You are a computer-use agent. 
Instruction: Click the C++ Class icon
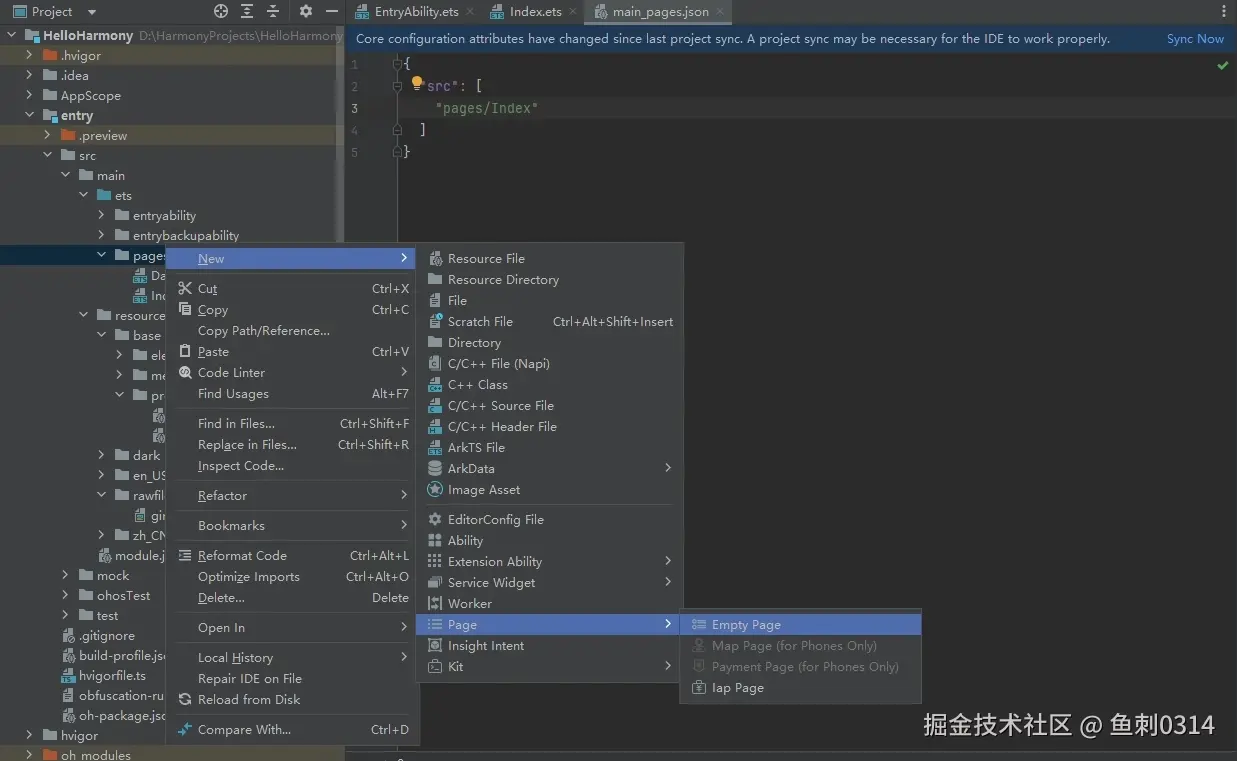coord(435,384)
